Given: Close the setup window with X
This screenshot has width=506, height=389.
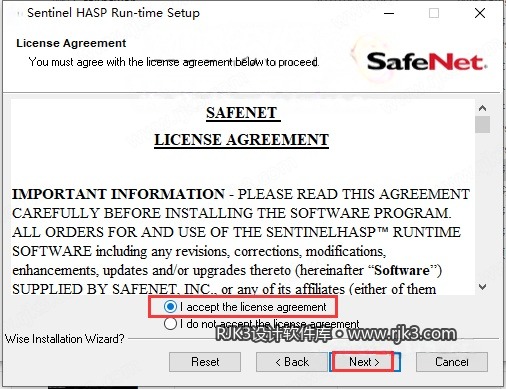Looking at the screenshot, I should 480,13.
